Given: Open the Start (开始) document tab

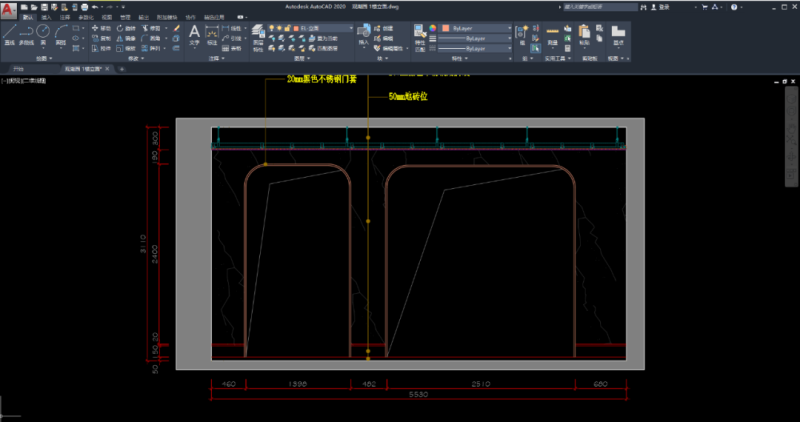Looking at the screenshot, I should [x=17, y=69].
